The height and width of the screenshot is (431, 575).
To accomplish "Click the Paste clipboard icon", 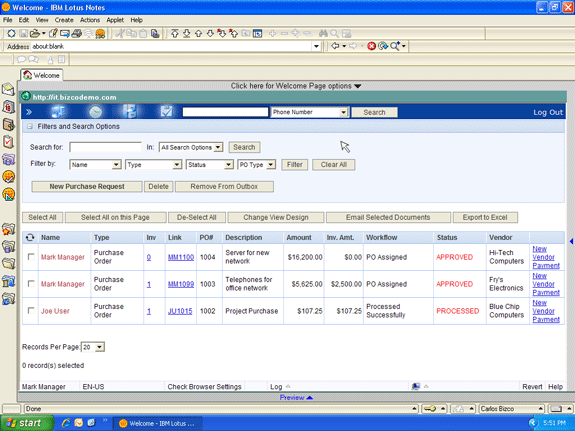I will pyautogui.click(x=143, y=34).
